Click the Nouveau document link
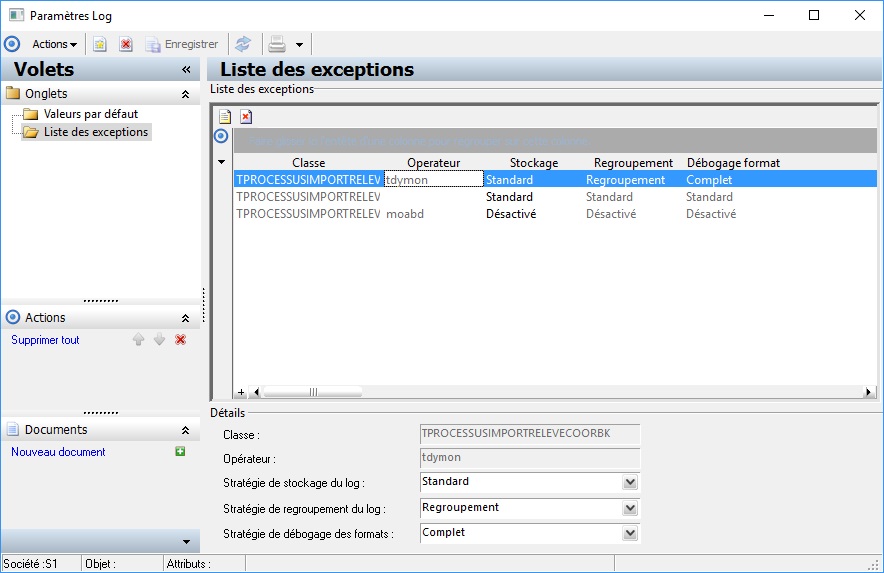This screenshot has width=884, height=573. coord(58,452)
